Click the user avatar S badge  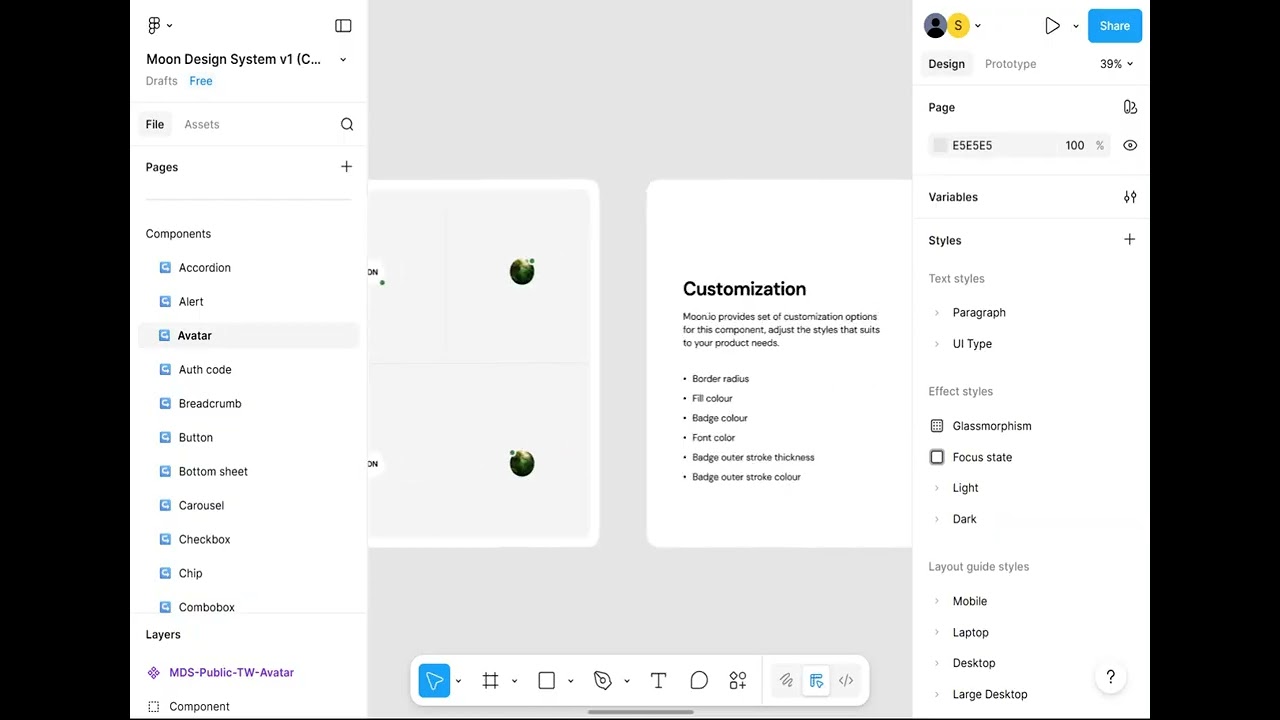[958, 26]
